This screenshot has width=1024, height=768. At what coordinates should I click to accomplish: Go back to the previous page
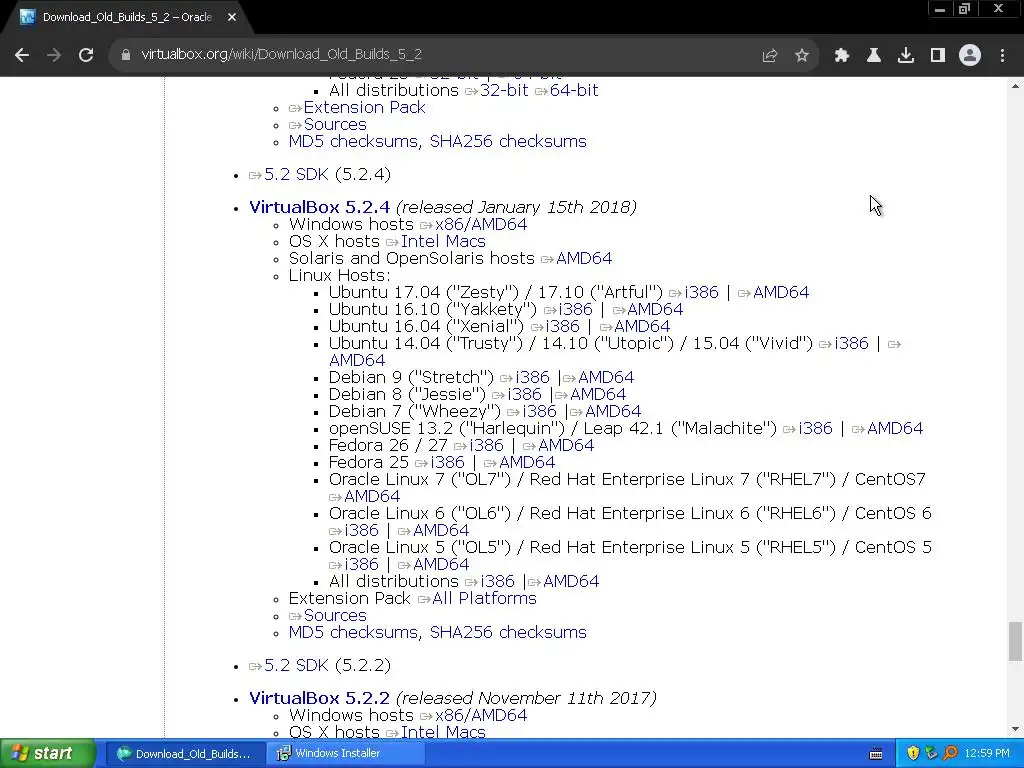(22, 55)
